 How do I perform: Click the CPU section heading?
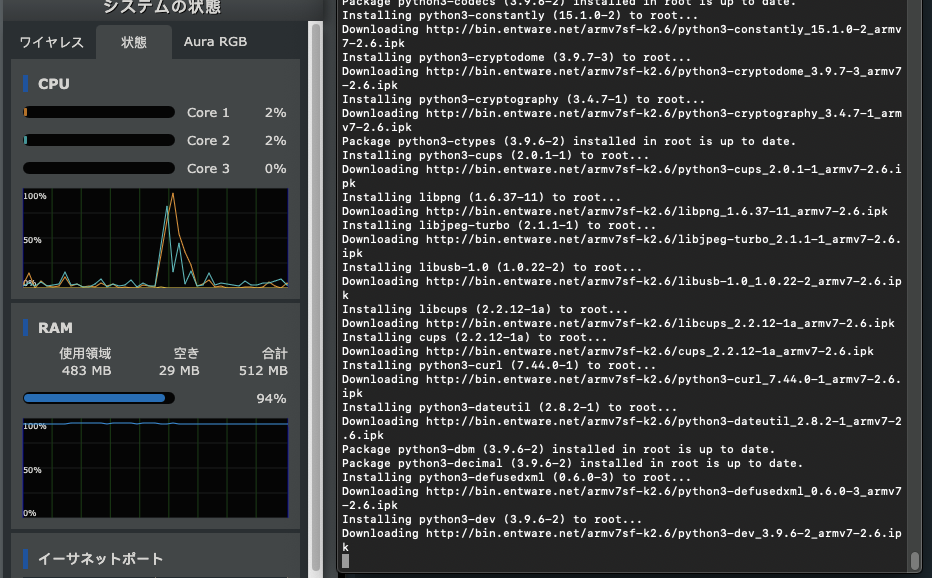[53, 84]
